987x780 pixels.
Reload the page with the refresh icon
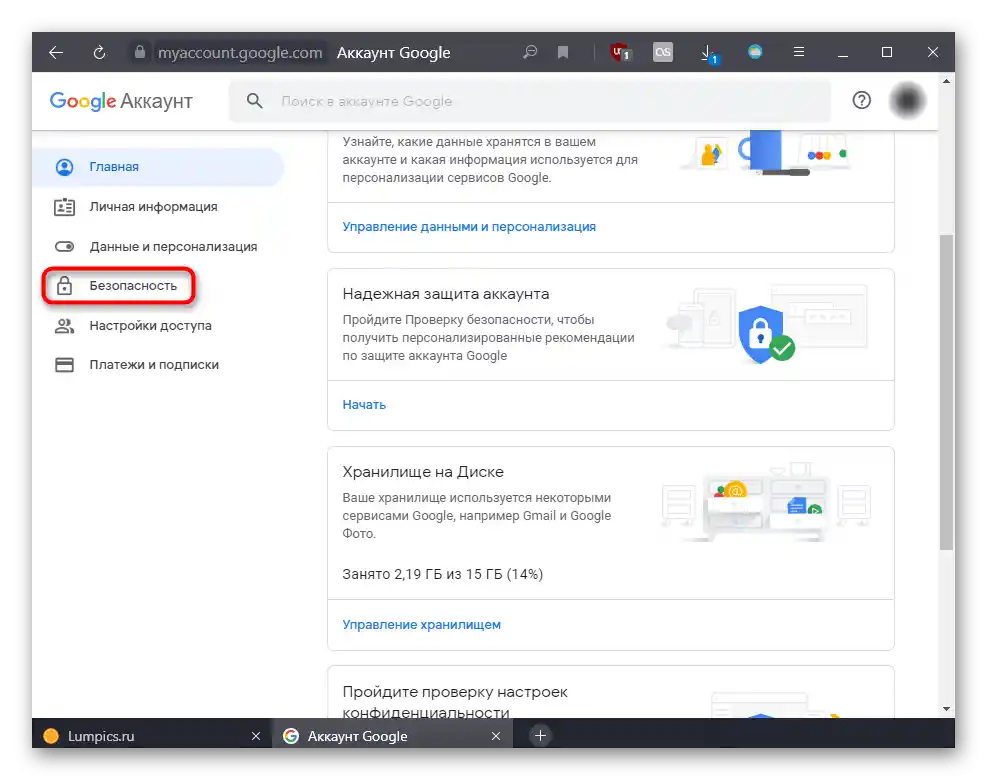tap(99, 52)
